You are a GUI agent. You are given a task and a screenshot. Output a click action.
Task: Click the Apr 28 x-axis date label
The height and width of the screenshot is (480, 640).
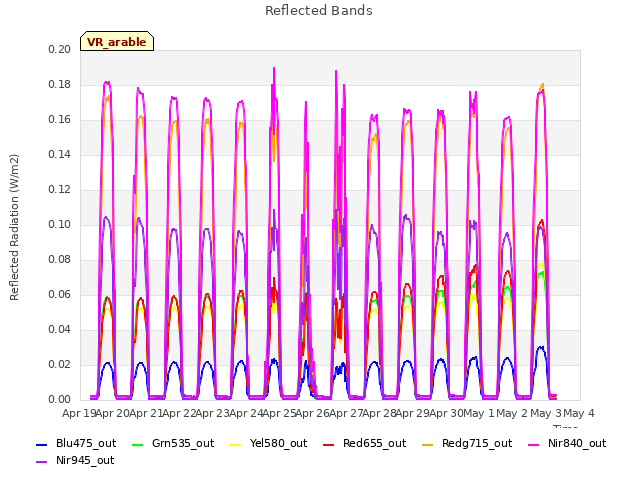click(x=380, y=413)
